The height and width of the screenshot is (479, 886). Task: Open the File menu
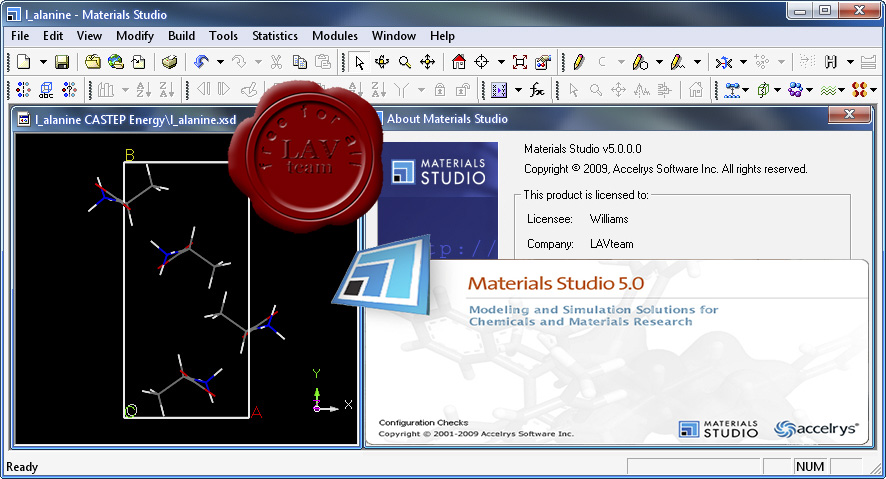click(20, 36)
